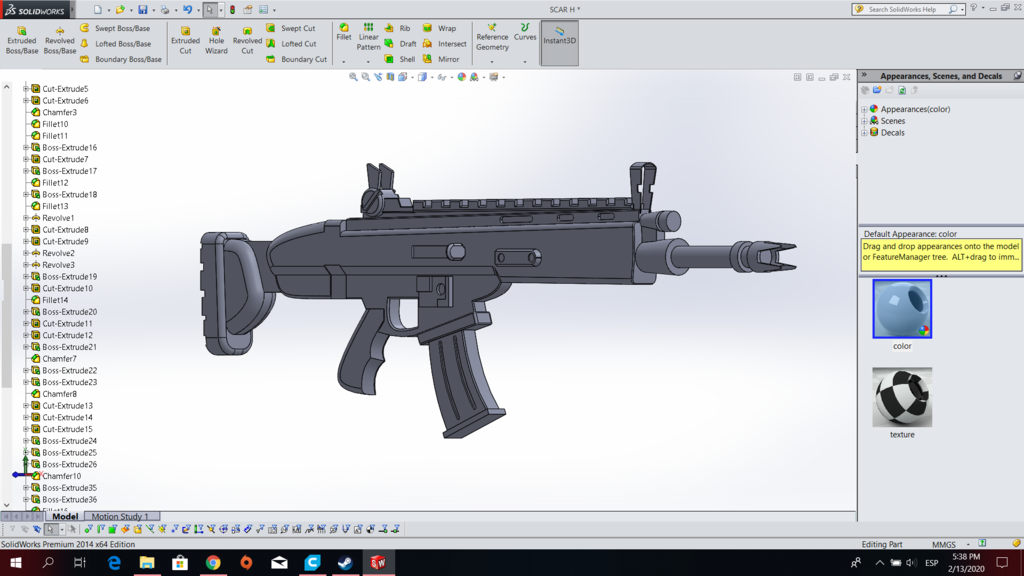Screen dimensions: 1024x576
Task: Select the Revolved Cut tool
Action: 247,40
